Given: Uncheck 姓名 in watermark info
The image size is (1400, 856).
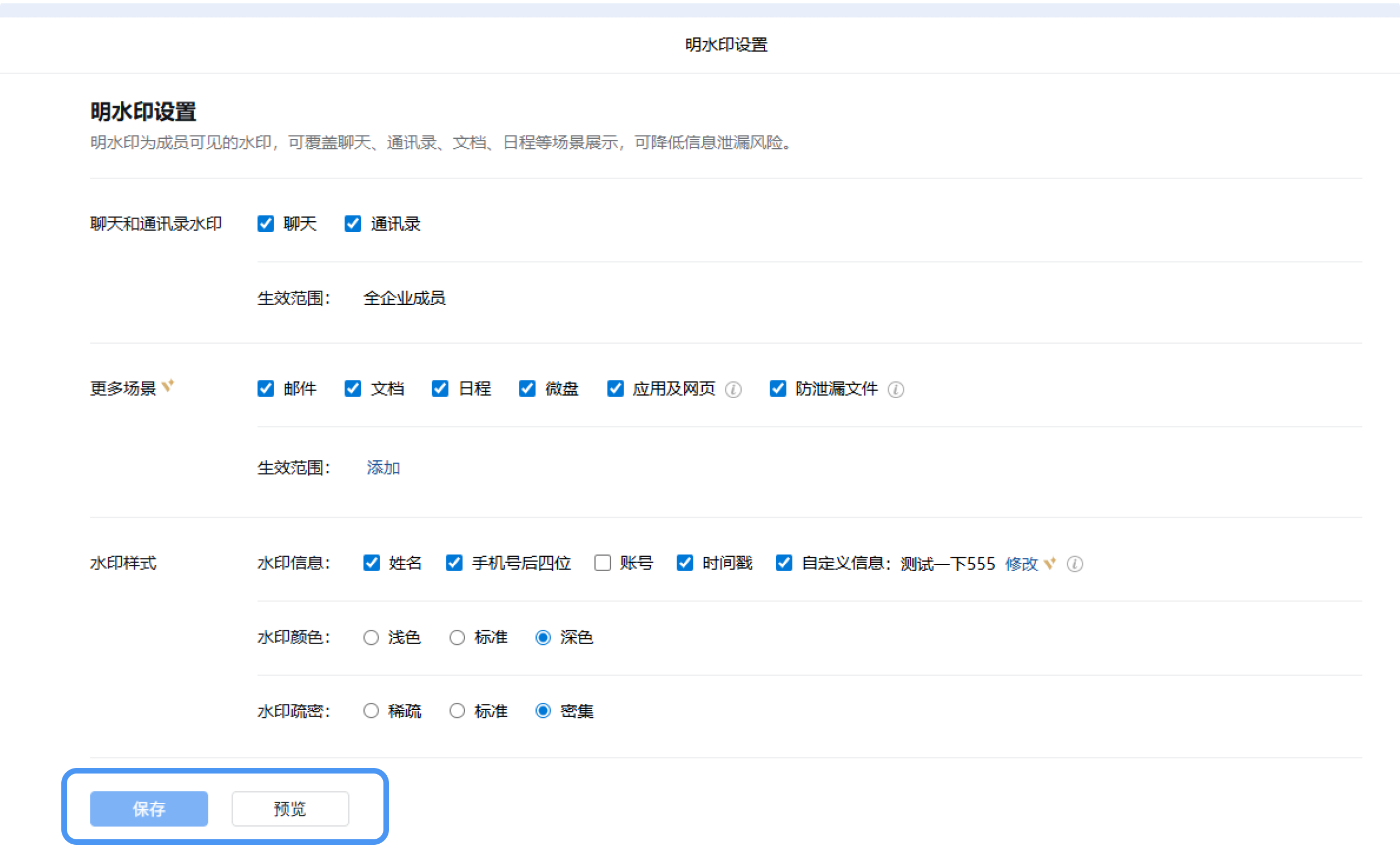Looking at the screenshot, I should tap(372, 562).
